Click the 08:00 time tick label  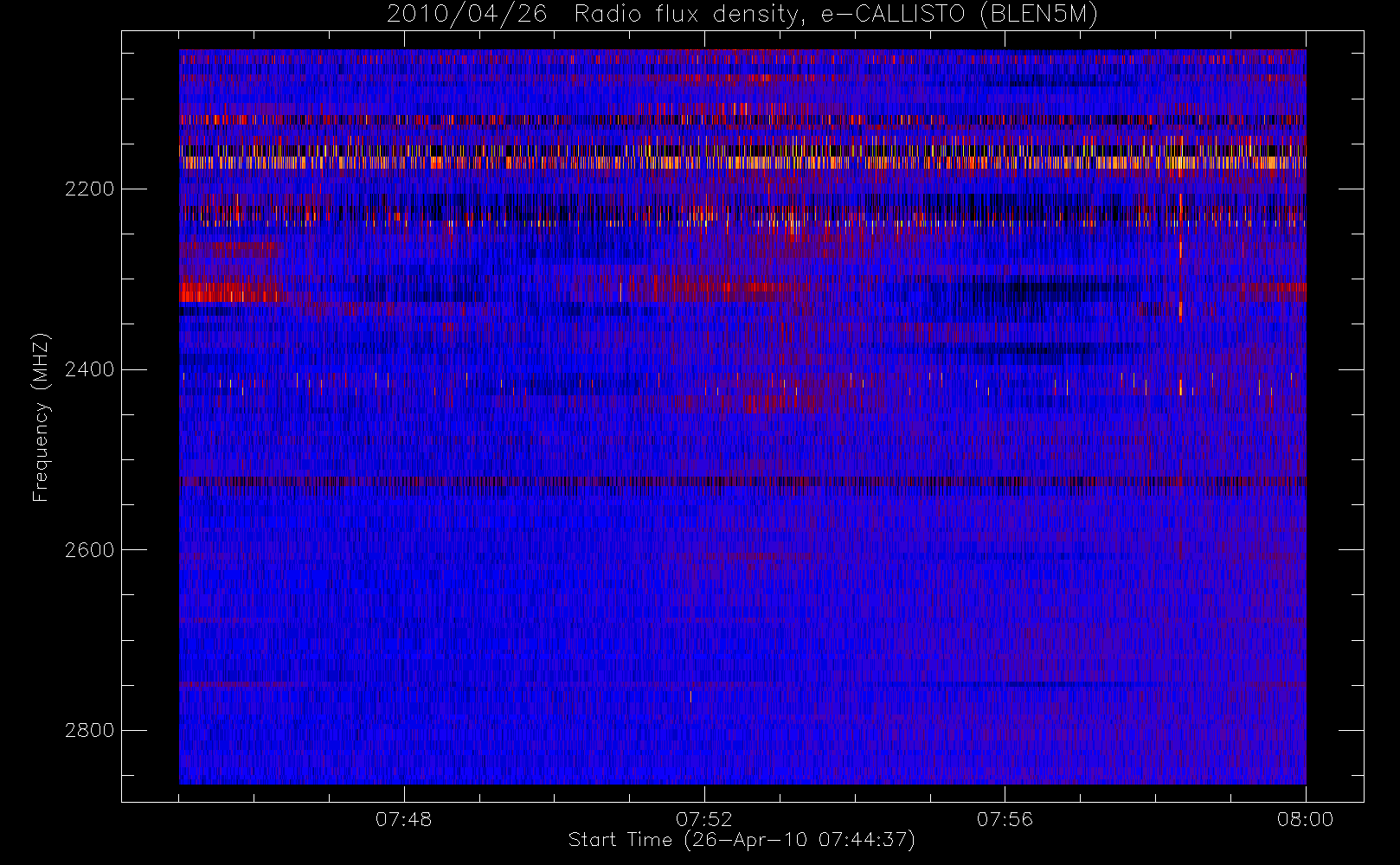(1305, 819)
